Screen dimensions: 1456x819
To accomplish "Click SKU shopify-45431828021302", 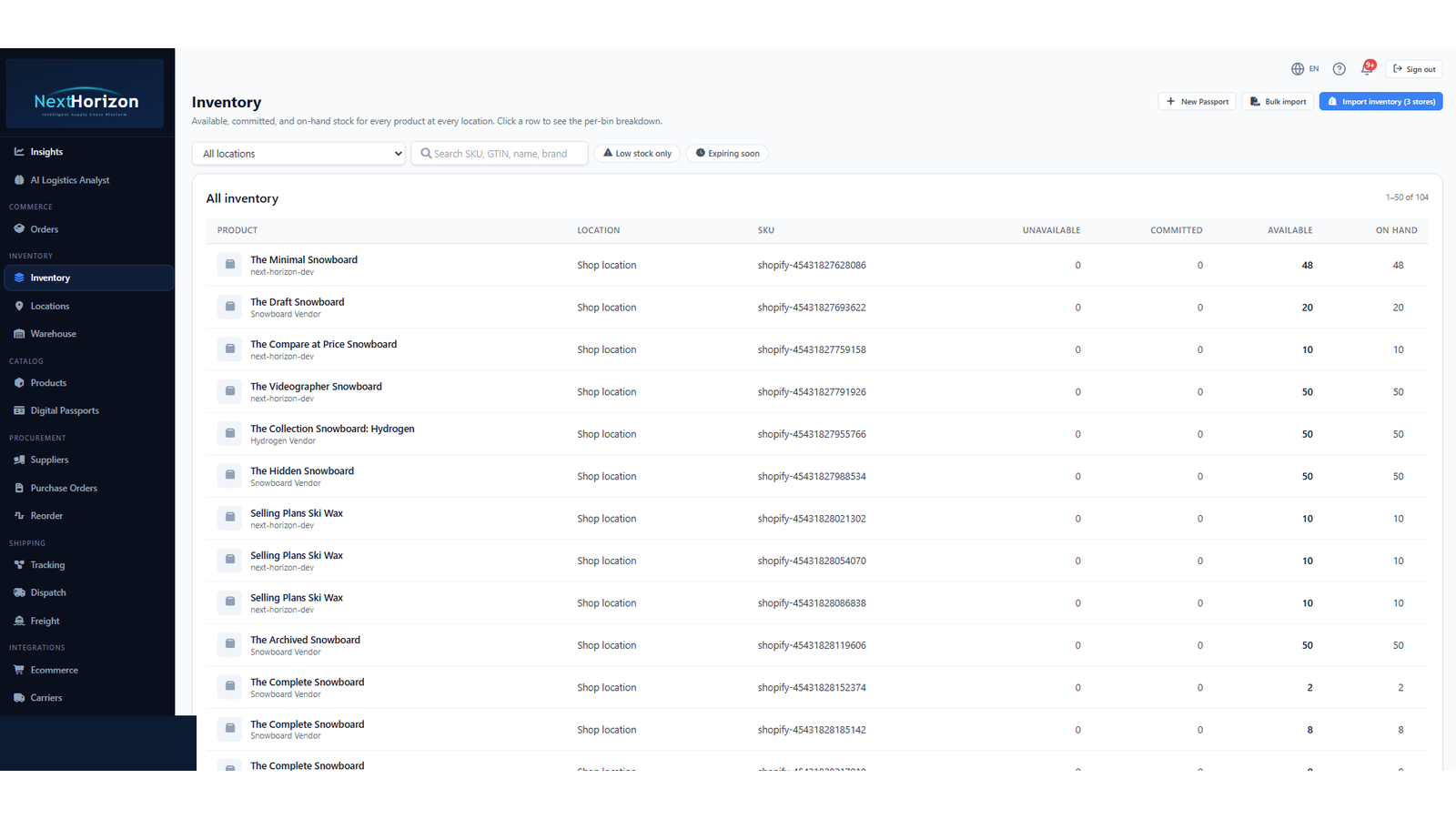I will click(x=812, y=519).
